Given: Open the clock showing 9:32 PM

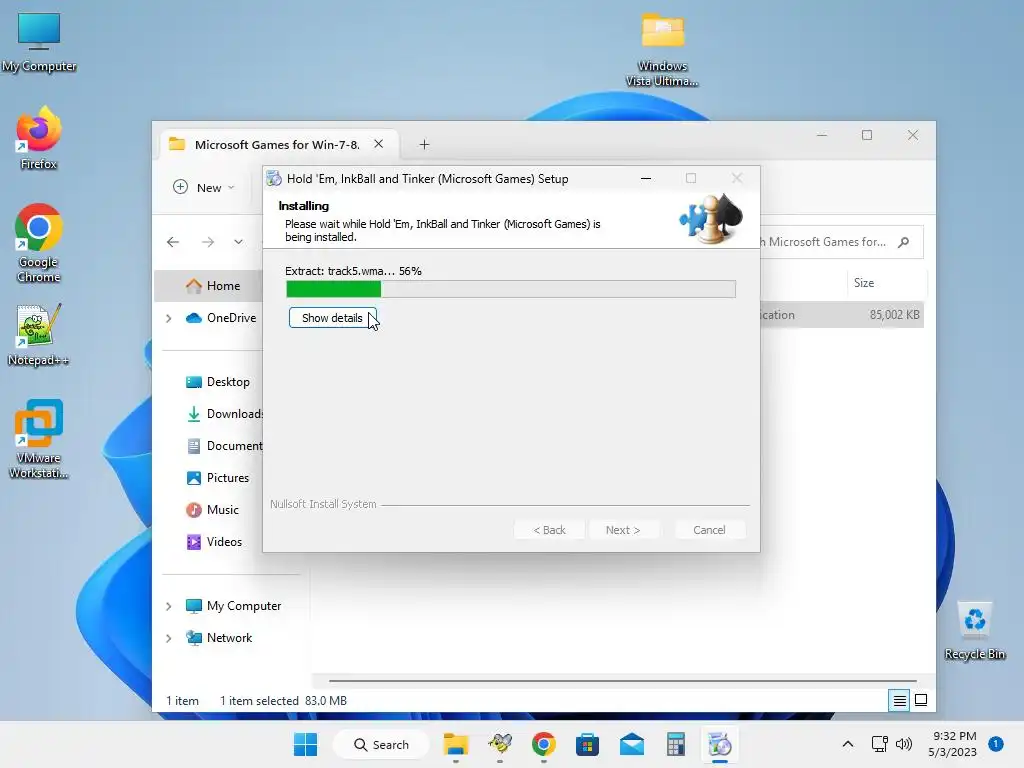Looking at the screenshot, I should pyautogui.click(x=952, y=744).
